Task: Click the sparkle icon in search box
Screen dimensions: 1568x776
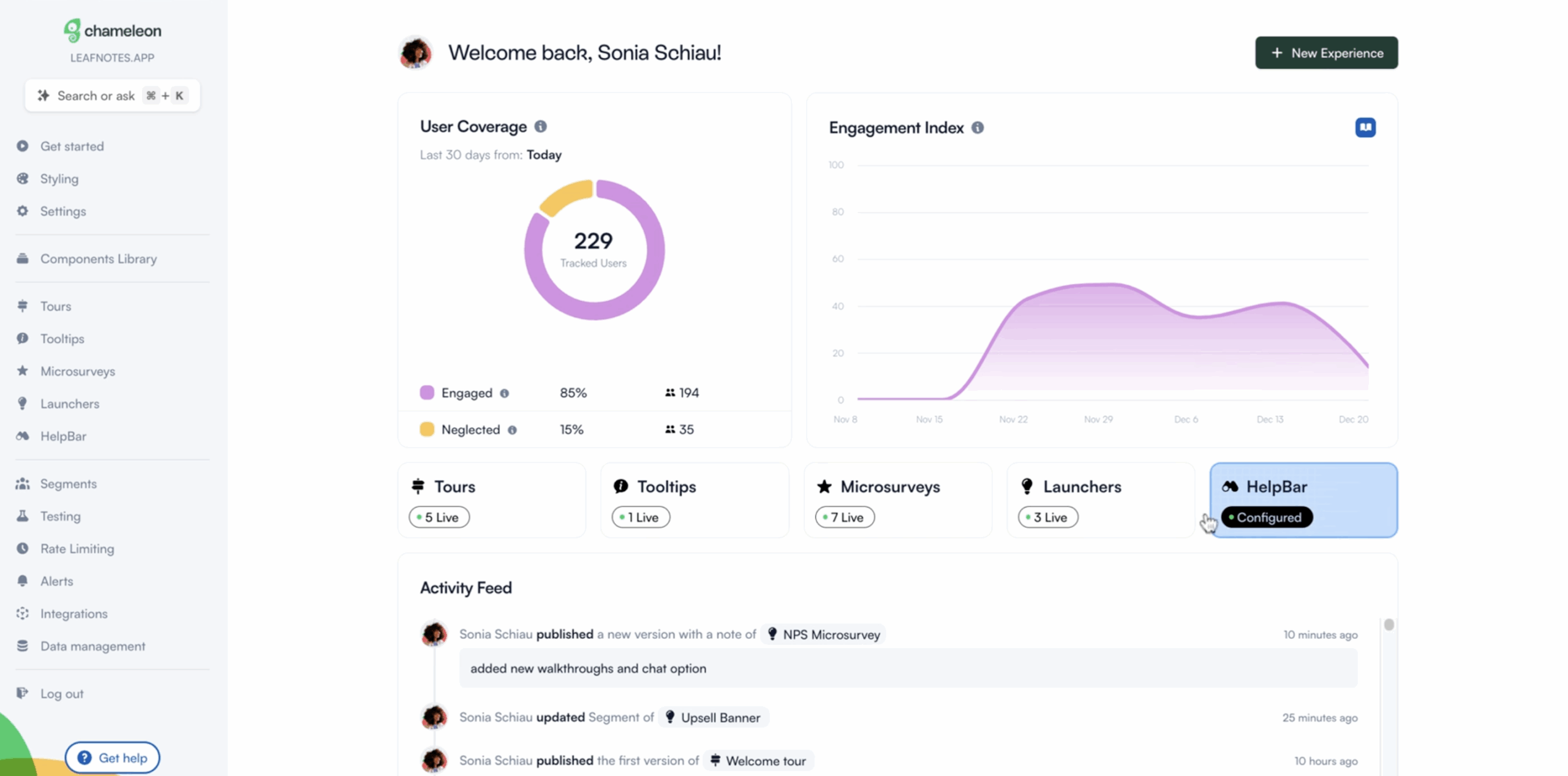Action: click(x=43, y=96)
